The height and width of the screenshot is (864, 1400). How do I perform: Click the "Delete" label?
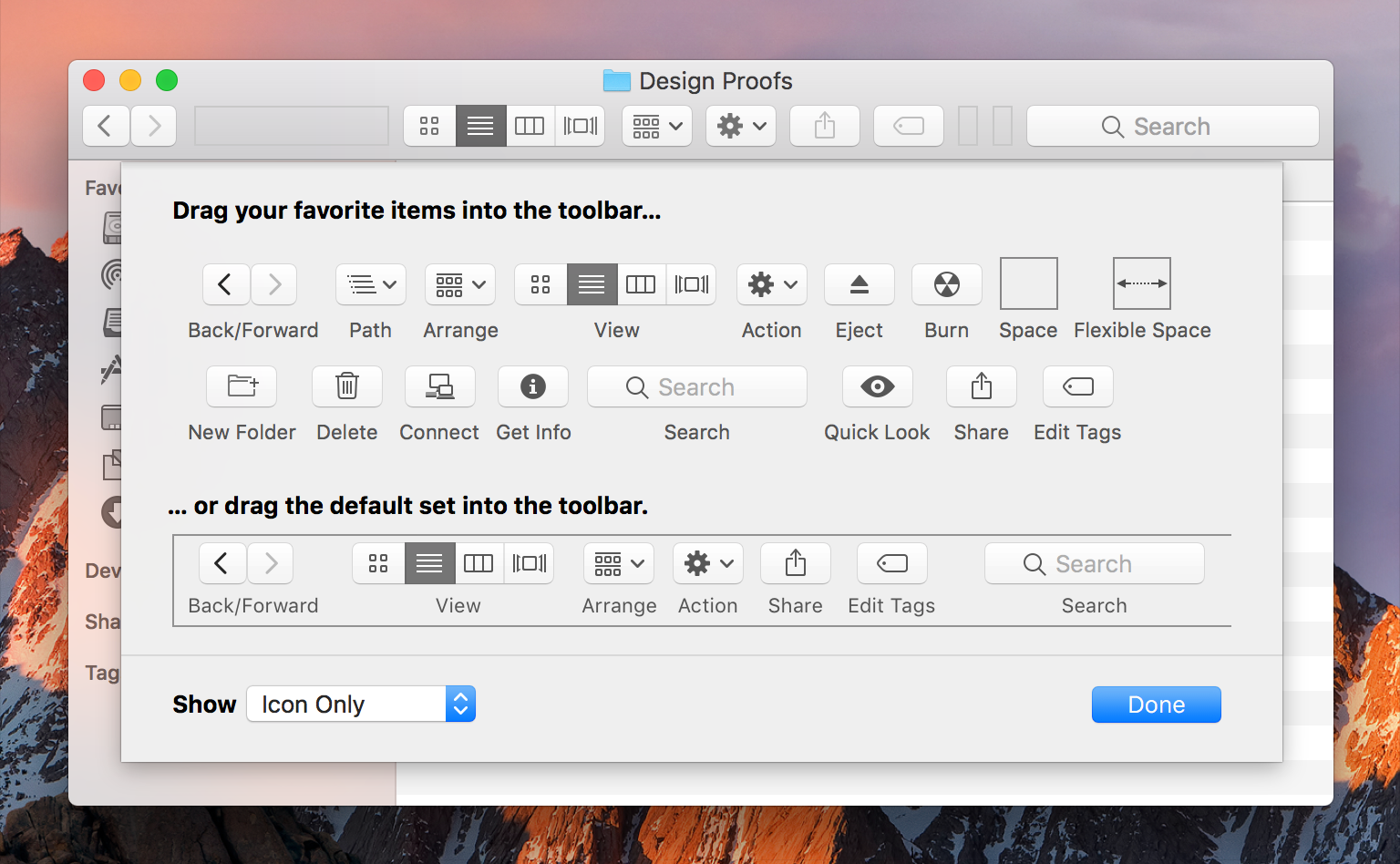click(346, 432)
